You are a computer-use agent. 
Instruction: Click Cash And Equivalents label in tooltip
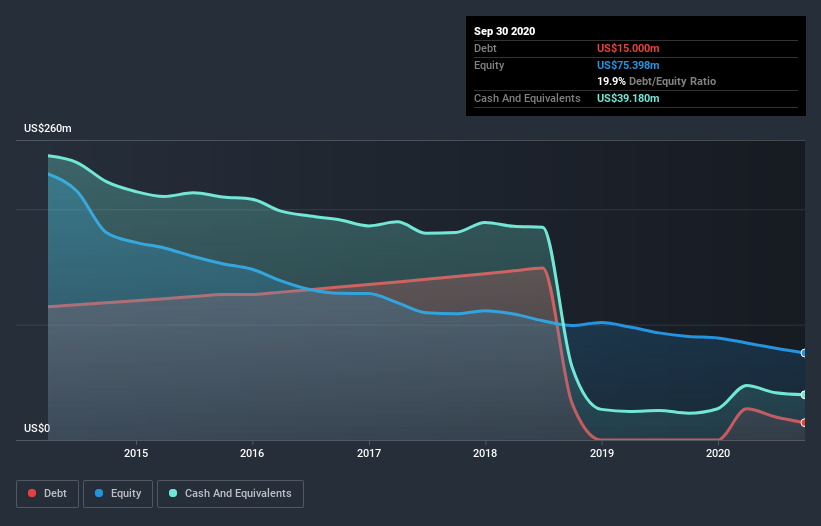tap(527, 98)
